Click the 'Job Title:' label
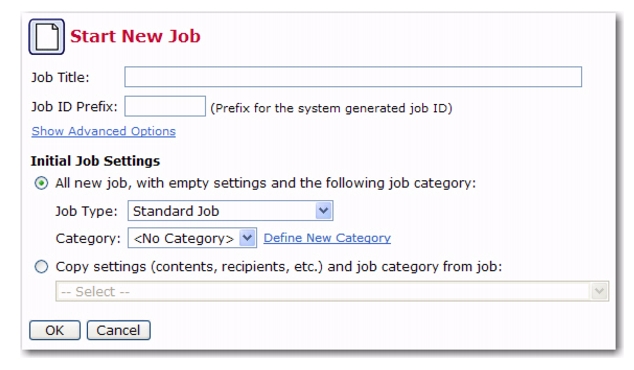Image resolution: width=634 pixels, height=370 pixels. [60, 77]
